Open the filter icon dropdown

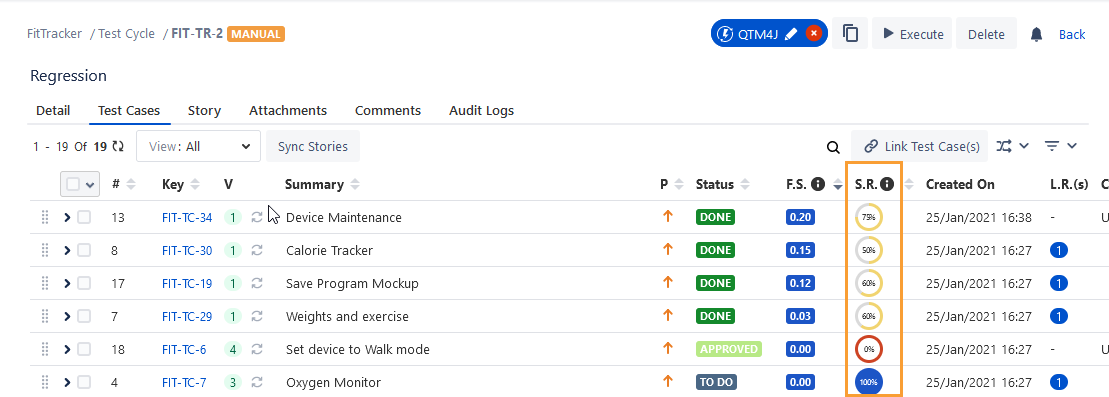coord(1061,146)
